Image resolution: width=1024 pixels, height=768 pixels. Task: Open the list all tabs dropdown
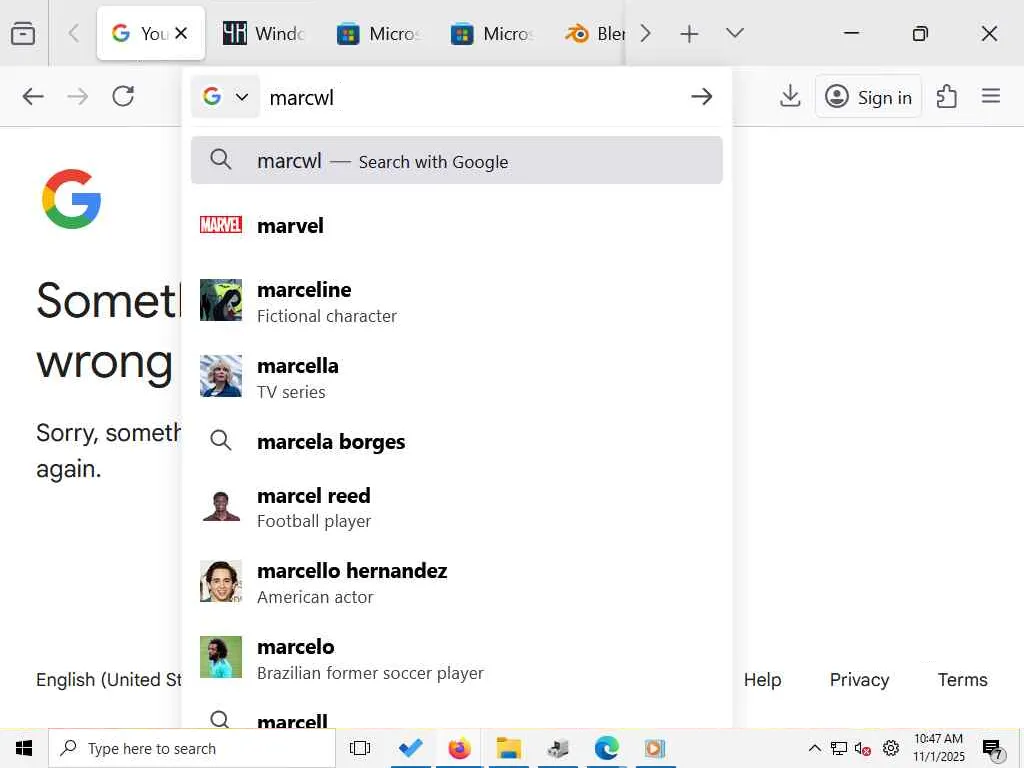(735, 34)
